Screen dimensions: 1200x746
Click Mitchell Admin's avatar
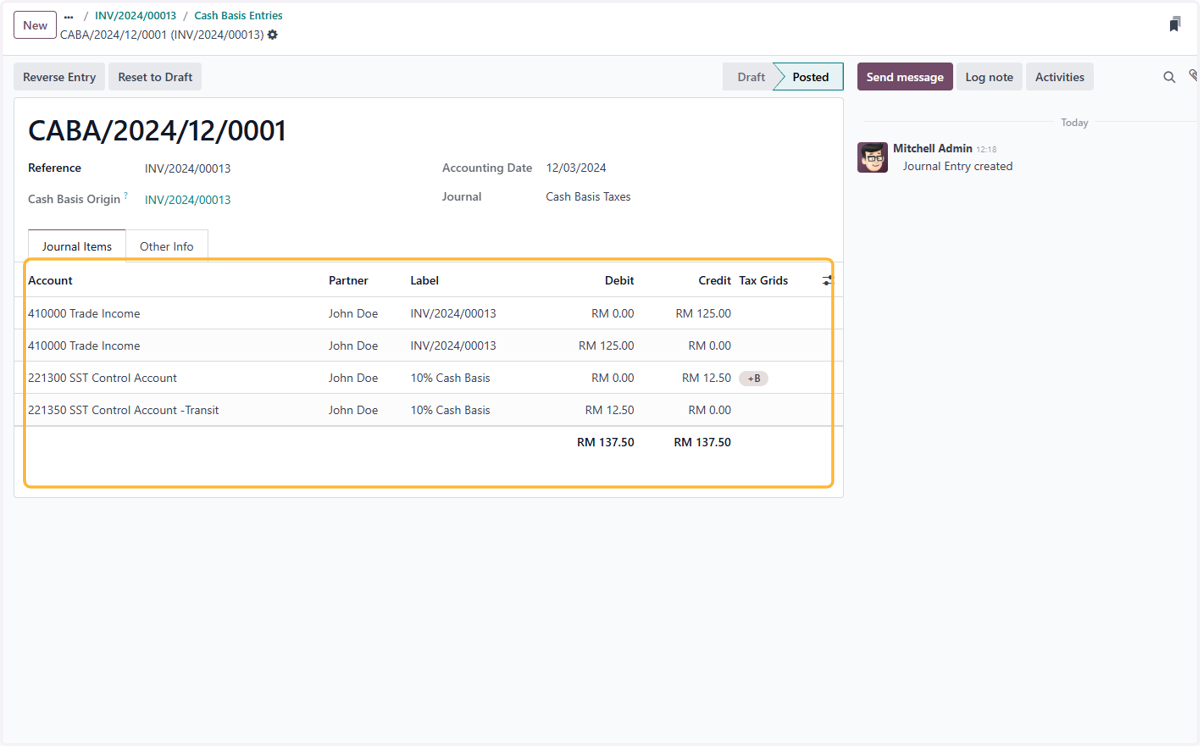(x=873, y=157)
